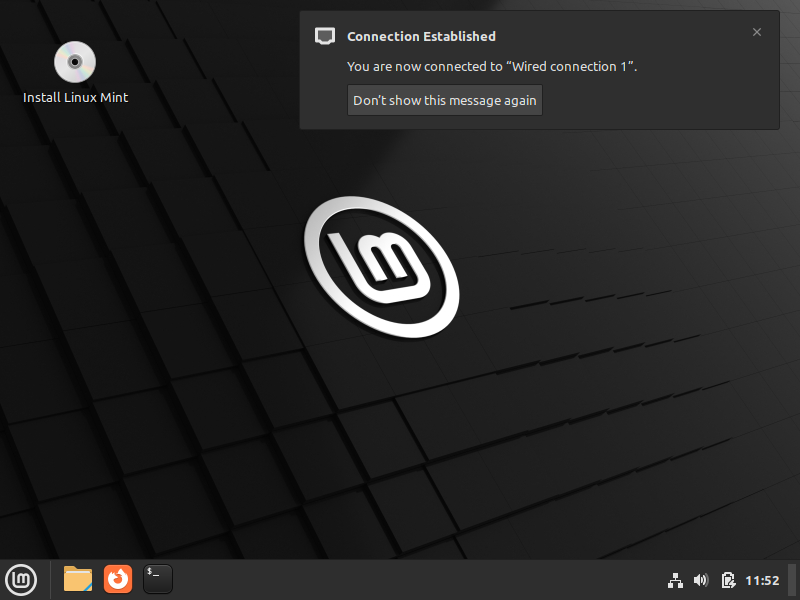Open the Terminal from the panel
The height and width of the screenshot is (600, 800).
coord(158,579)
